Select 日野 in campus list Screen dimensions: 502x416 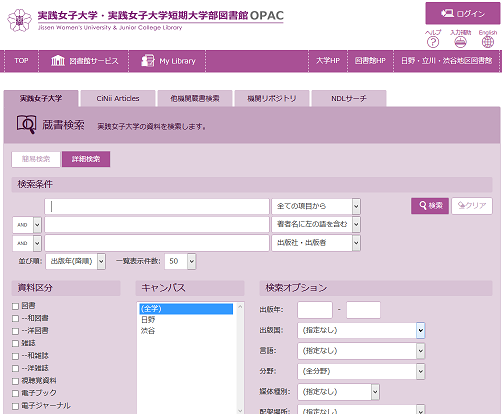[x=186, y=320]
